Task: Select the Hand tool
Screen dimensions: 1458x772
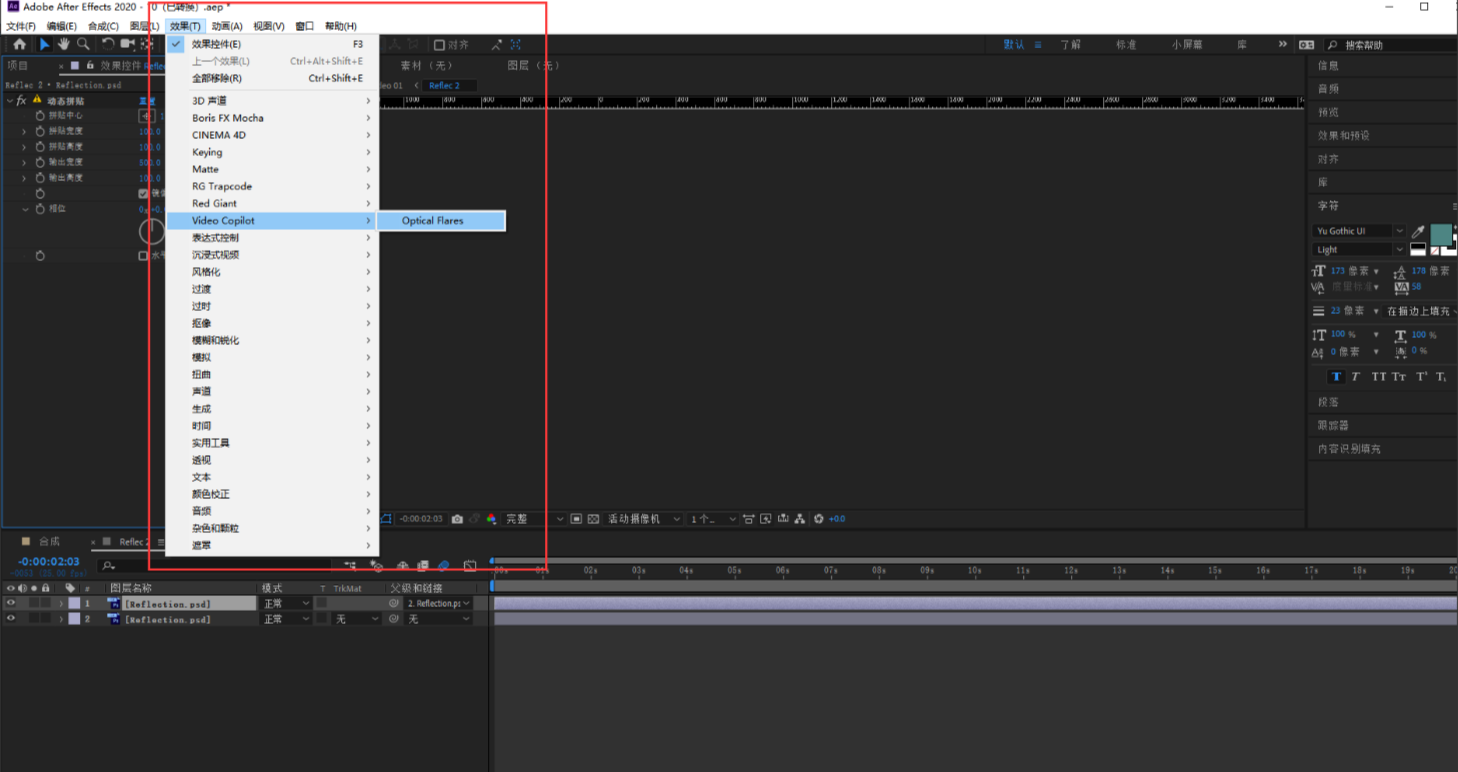Action: point(63,45)
